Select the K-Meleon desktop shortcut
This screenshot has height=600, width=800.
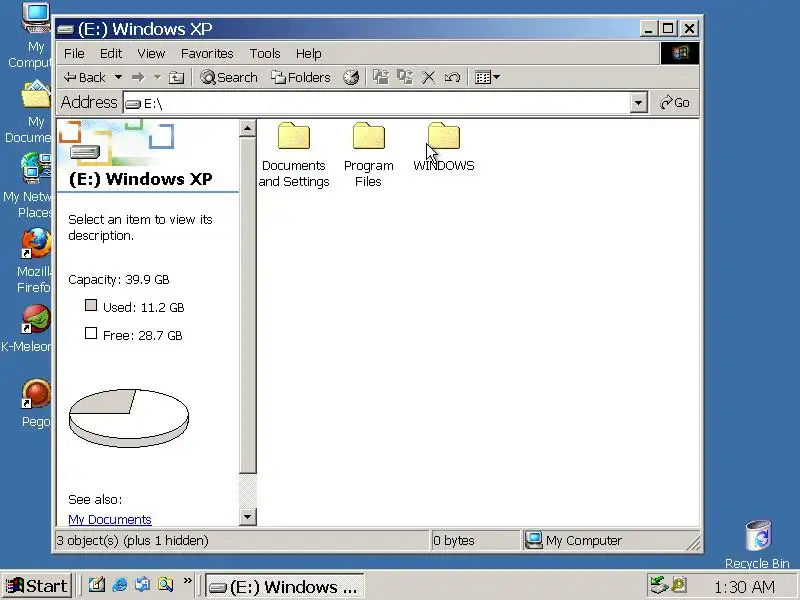(x=31, y=328)
